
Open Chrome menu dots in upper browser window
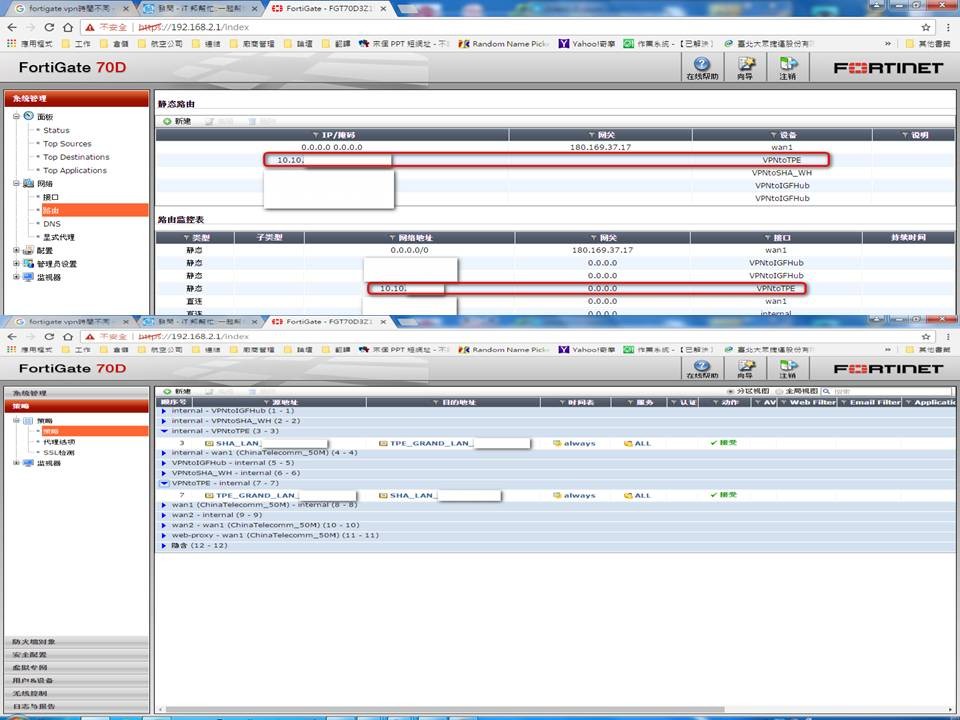click(x=948, y=27)
